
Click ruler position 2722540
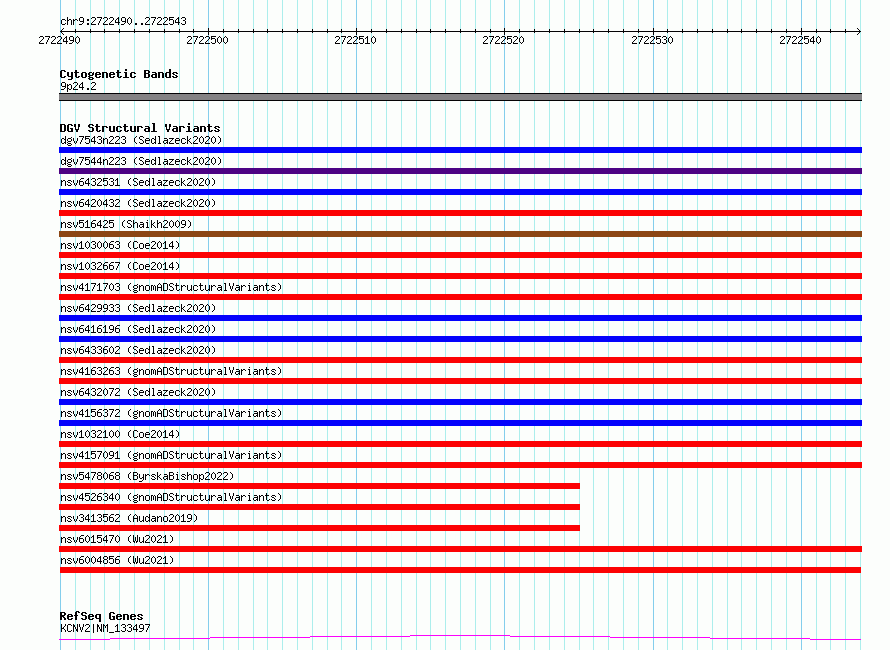[x=800, y=40]
